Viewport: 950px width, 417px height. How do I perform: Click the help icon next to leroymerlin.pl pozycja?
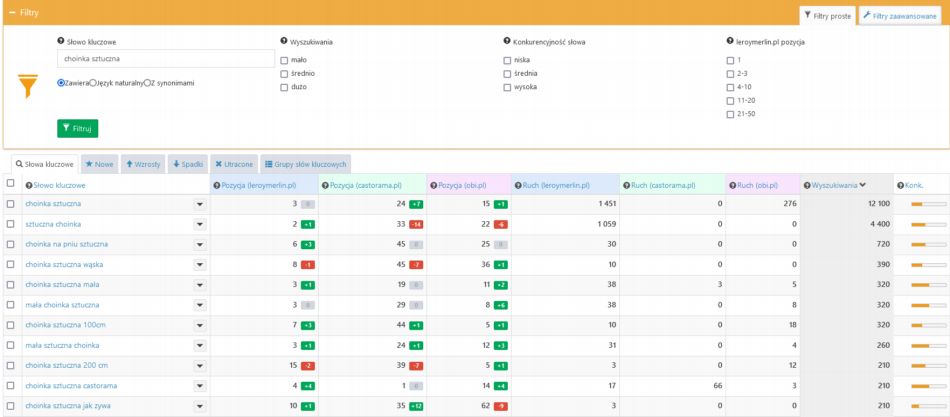tap(729, 42)
